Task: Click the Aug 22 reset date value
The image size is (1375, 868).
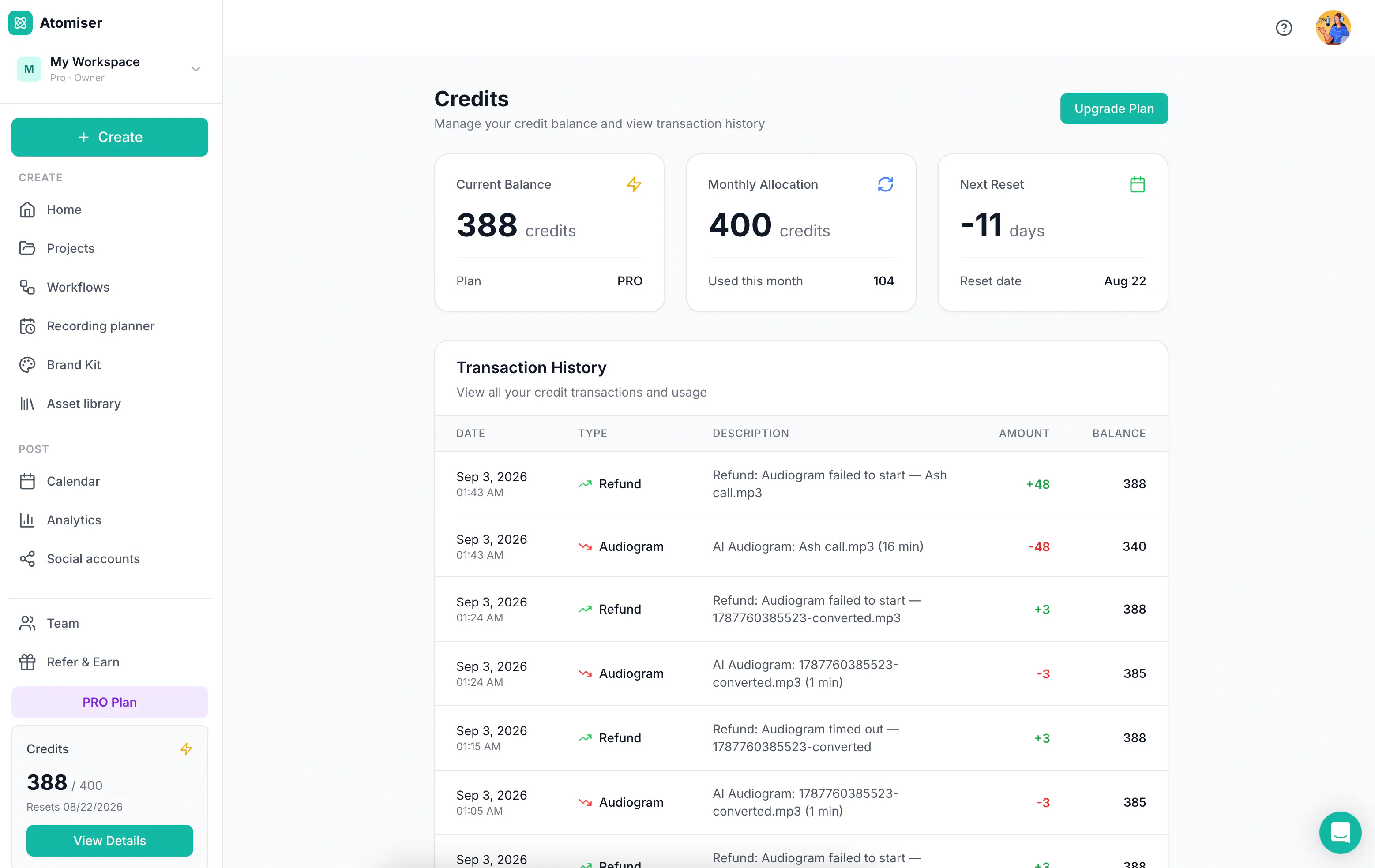Action: (1125, 281)
